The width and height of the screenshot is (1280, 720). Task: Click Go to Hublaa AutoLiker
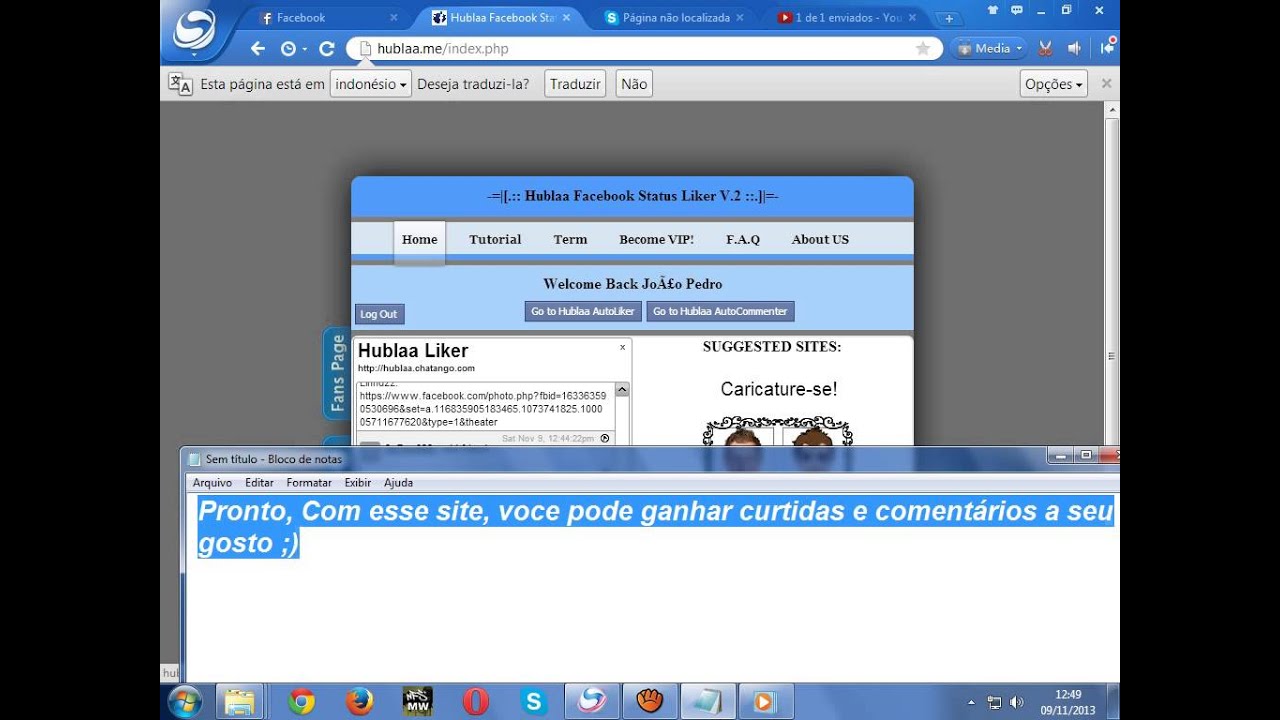pyautogui.click(x=583, y=311)
